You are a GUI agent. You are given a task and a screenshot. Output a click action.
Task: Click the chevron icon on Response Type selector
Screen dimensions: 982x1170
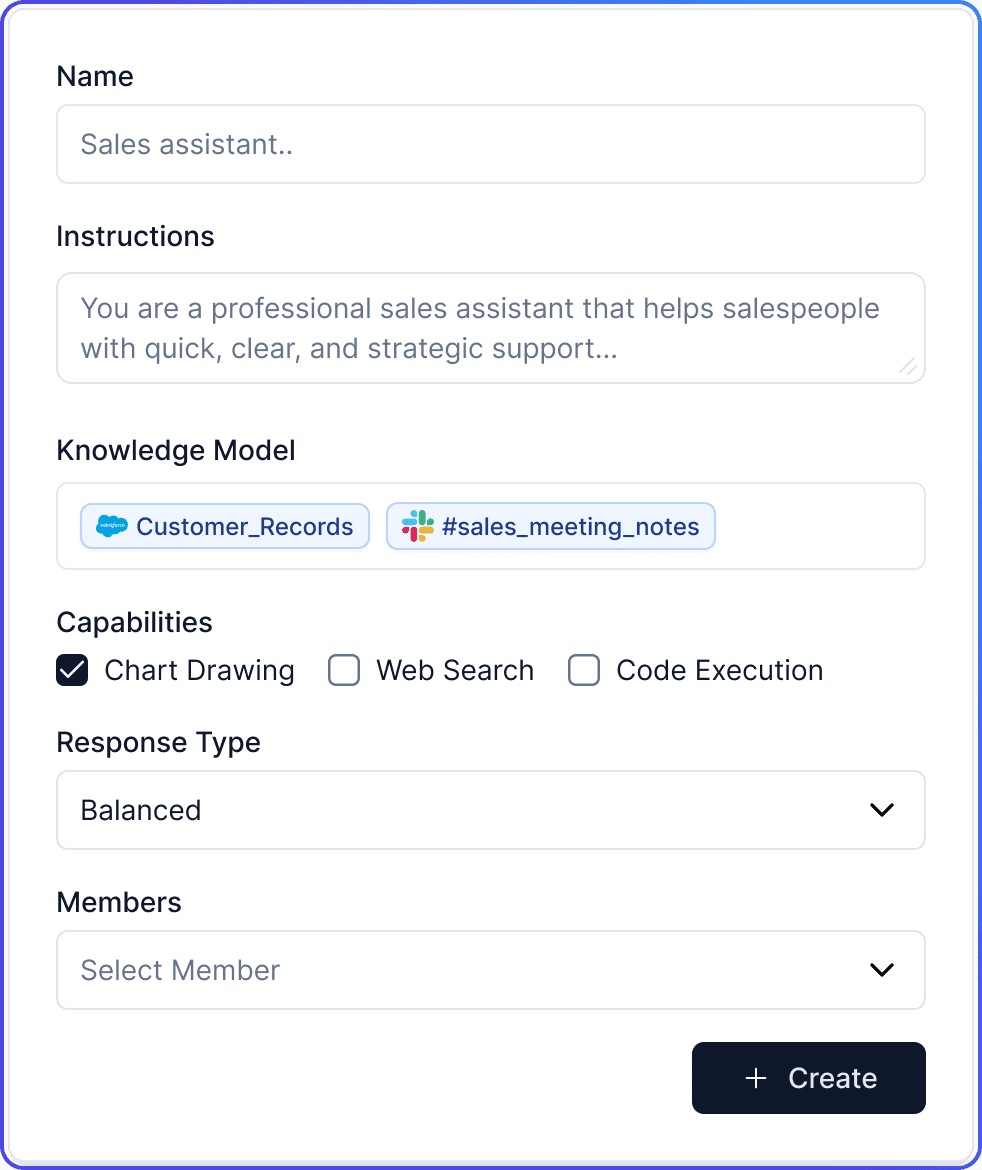click(x=883, y=810)
